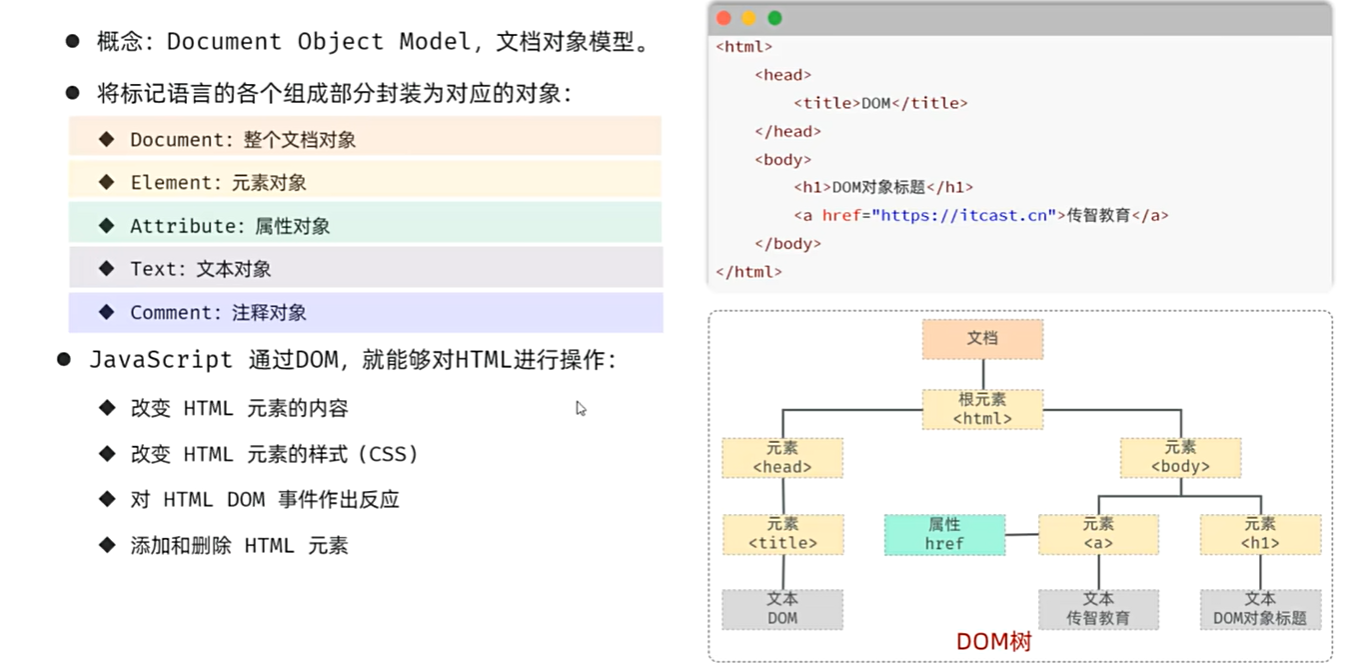1349x665 pixels.
Task: Click '添加和删除 HTML 元素' item
Action: pyautogui.click(x=224, y=545)
